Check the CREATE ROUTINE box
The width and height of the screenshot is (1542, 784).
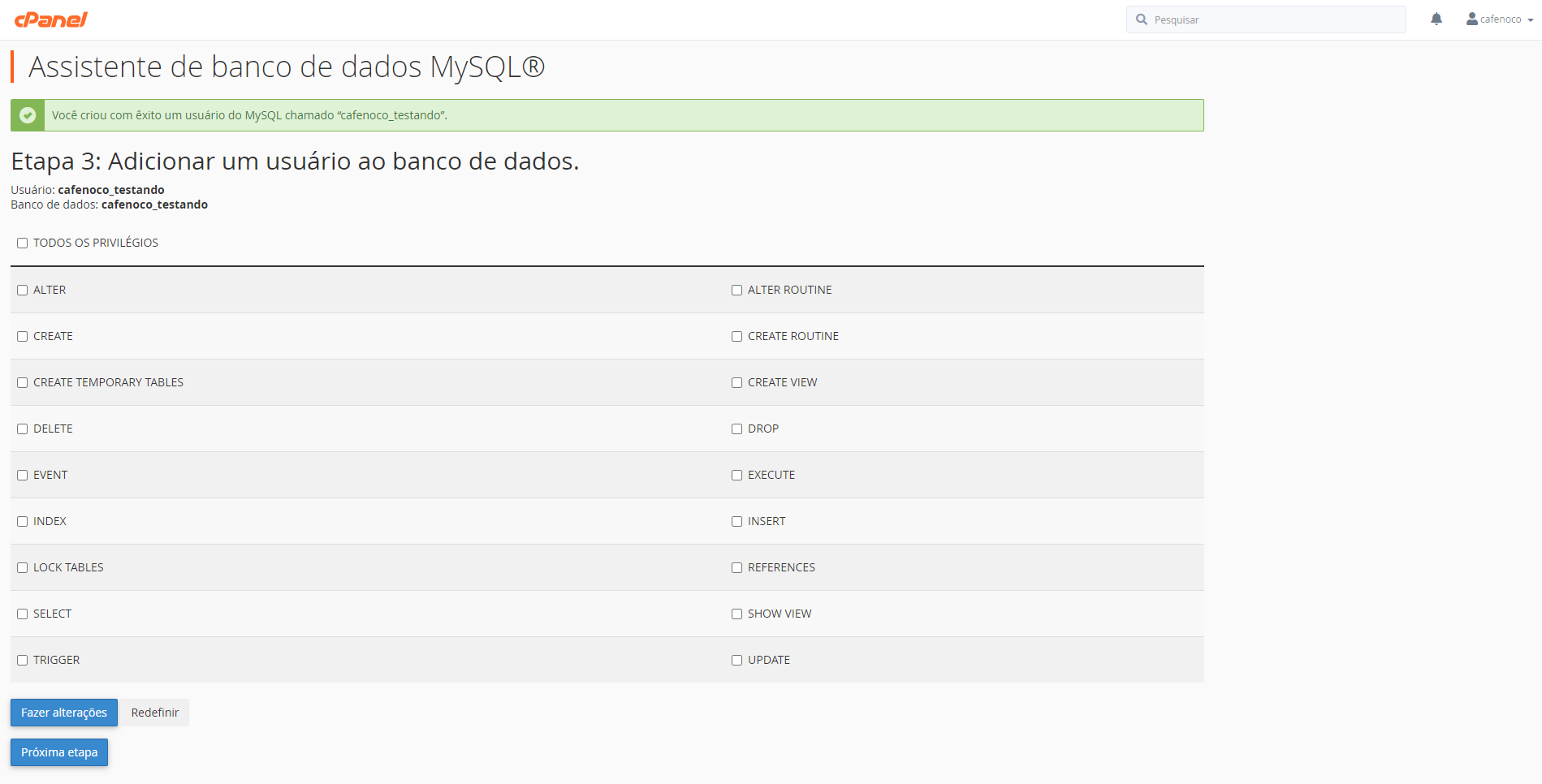pos(737,336)
